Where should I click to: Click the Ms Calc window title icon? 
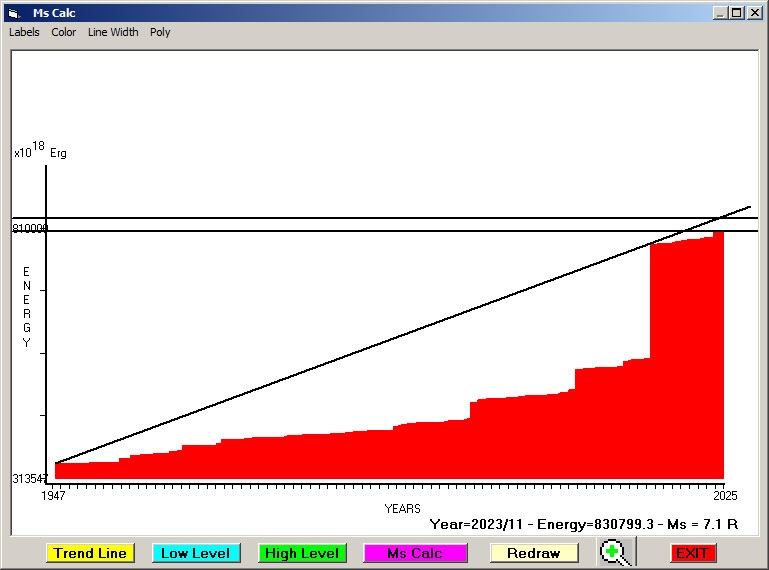(13, 13)
